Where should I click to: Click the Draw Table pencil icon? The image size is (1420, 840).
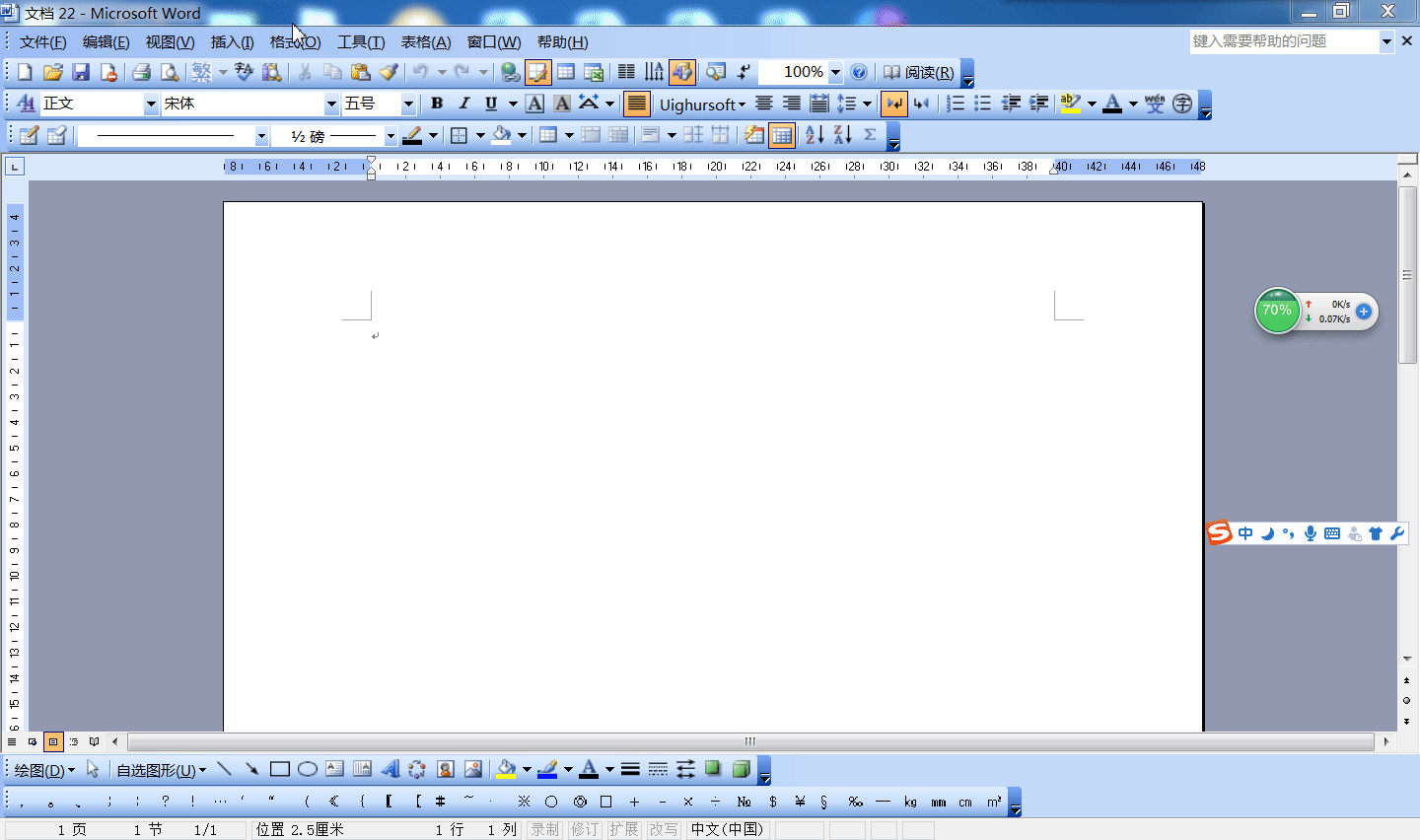click(29, 135)
